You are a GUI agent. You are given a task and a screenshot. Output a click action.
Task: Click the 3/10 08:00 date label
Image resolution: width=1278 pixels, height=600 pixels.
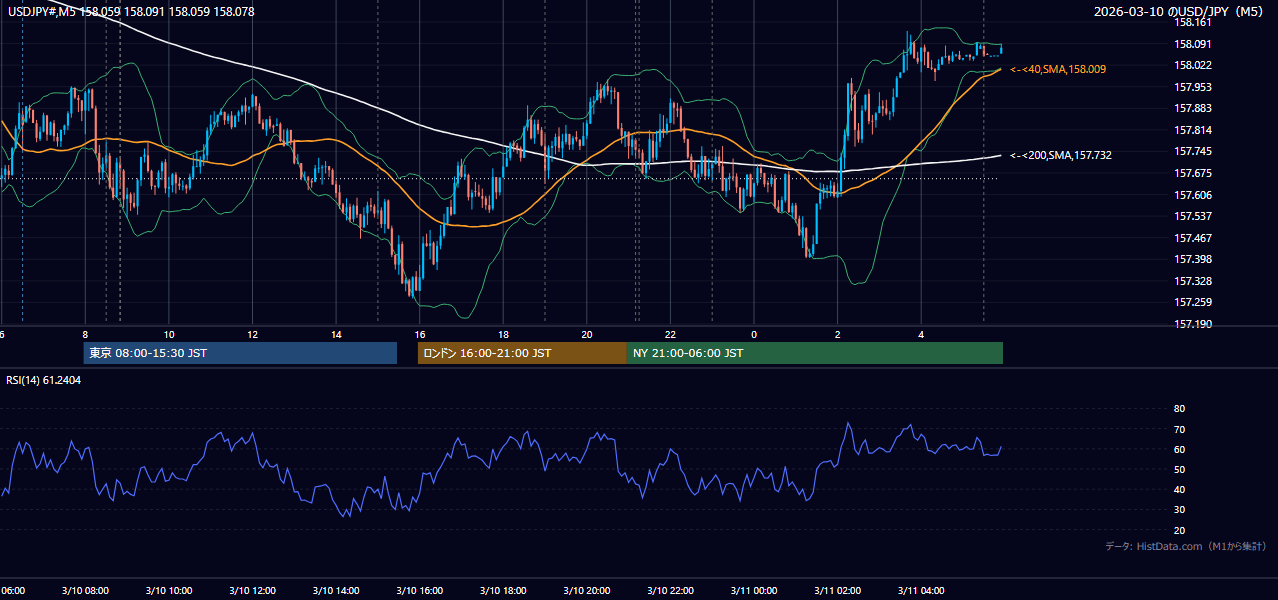pyautogui.click(x=87, y=591)
